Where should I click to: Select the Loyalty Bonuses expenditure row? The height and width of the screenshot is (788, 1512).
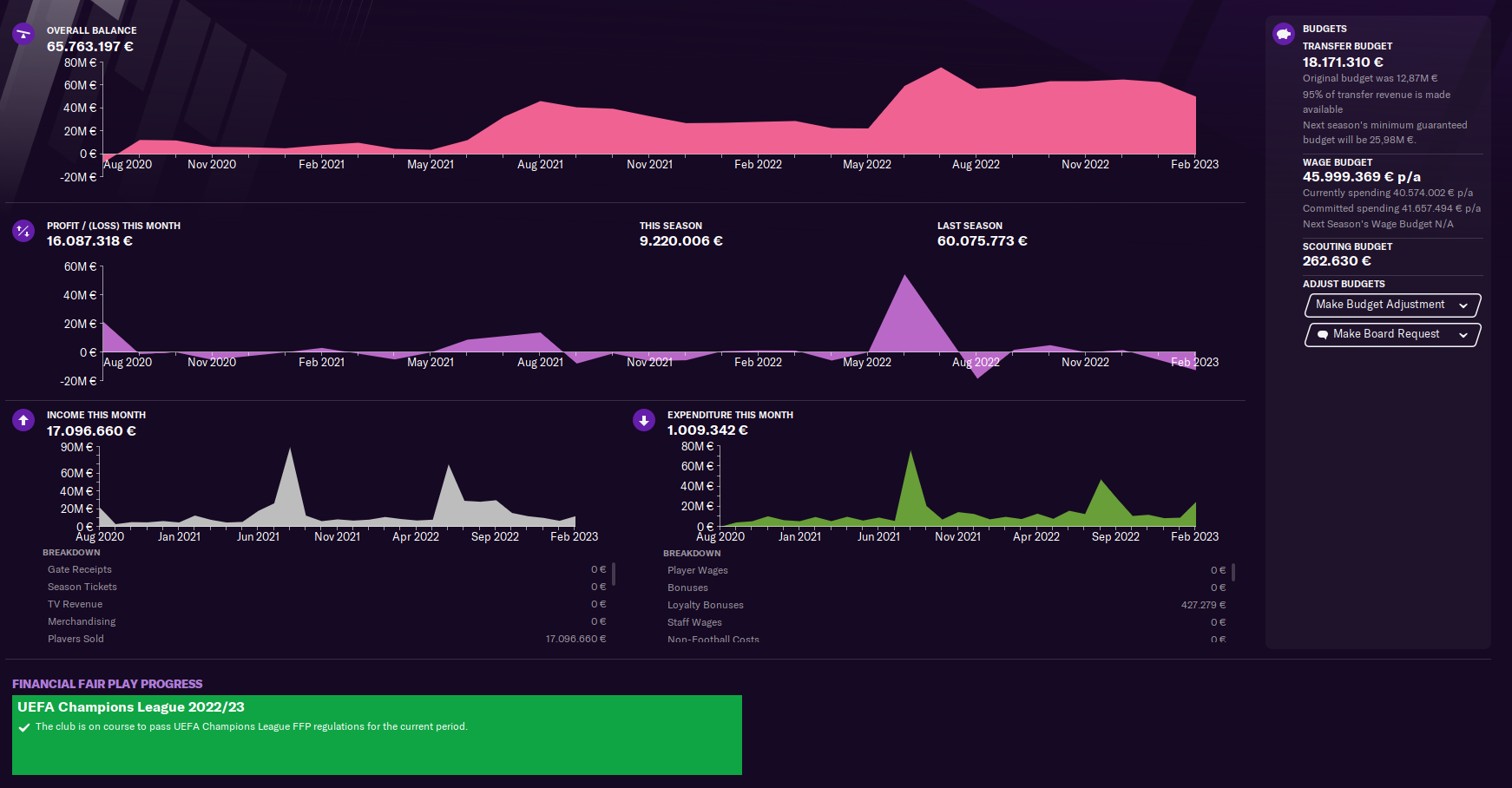[946, 605]
